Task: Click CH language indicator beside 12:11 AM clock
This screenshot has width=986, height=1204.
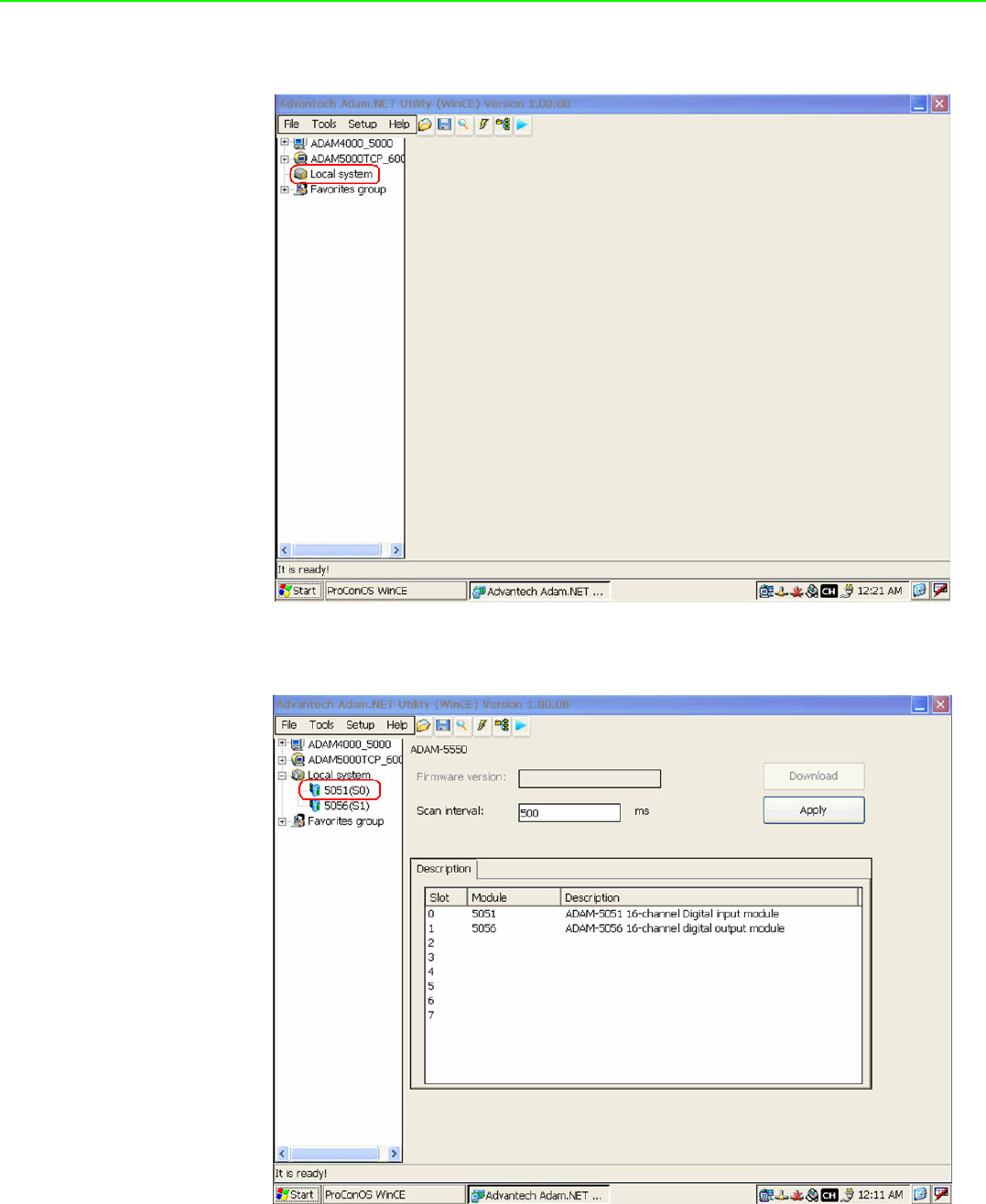Action: click(829, 1195)
